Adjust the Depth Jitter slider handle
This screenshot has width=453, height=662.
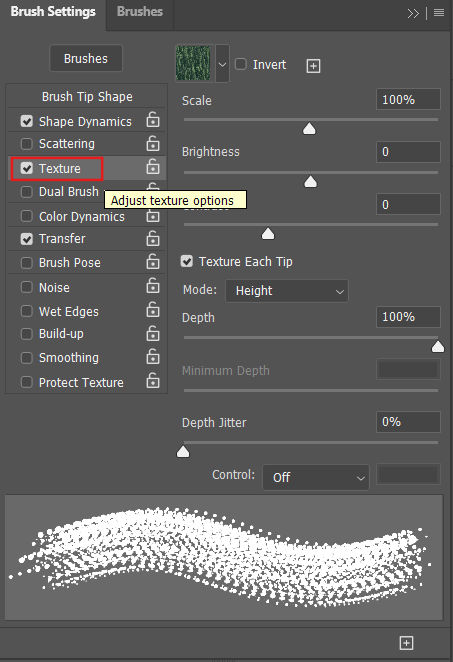[183, 452]
